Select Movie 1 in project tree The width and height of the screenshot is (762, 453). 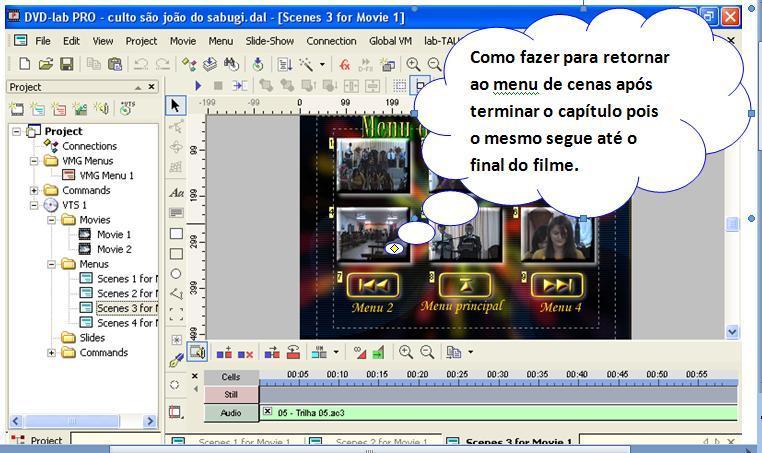click(x=114, y=235)
